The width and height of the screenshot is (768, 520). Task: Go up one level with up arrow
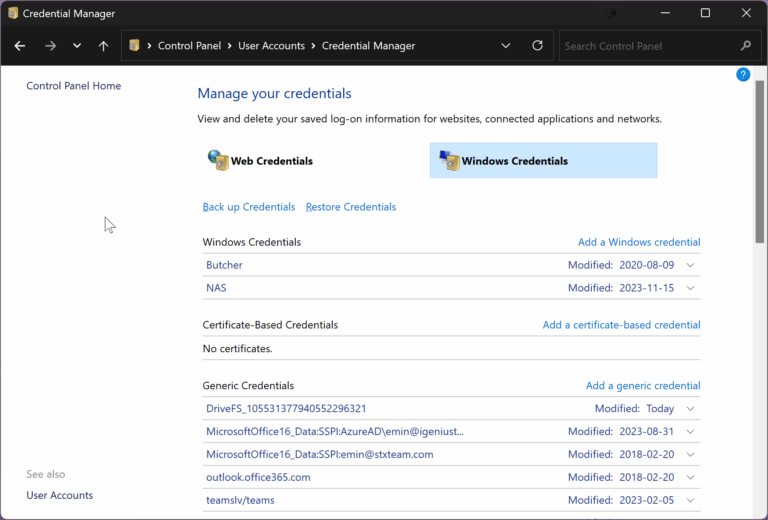pyautogui.click(x=103, y=46)
